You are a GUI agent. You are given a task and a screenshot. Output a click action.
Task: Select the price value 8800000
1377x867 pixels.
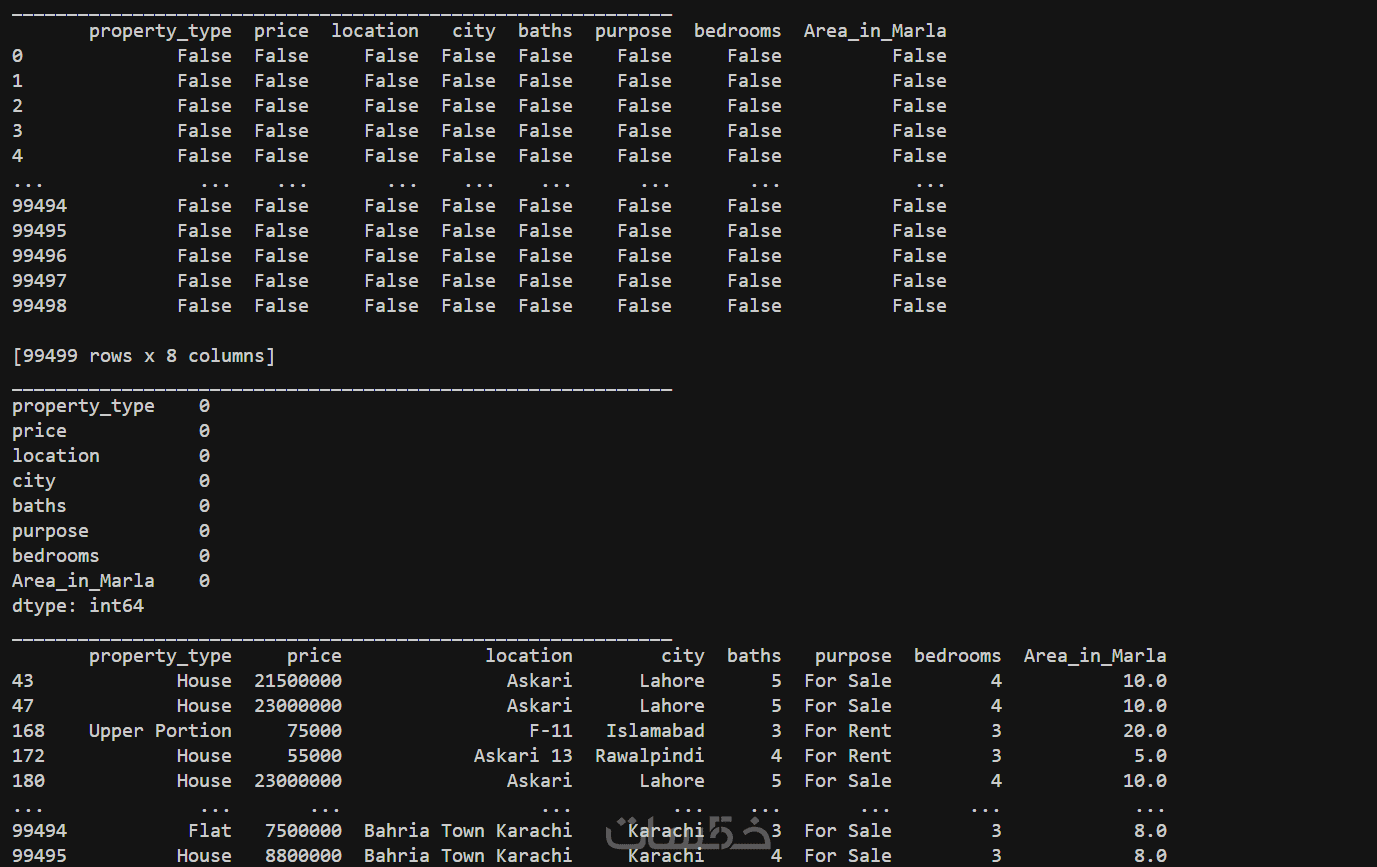(x=303, y=856)
